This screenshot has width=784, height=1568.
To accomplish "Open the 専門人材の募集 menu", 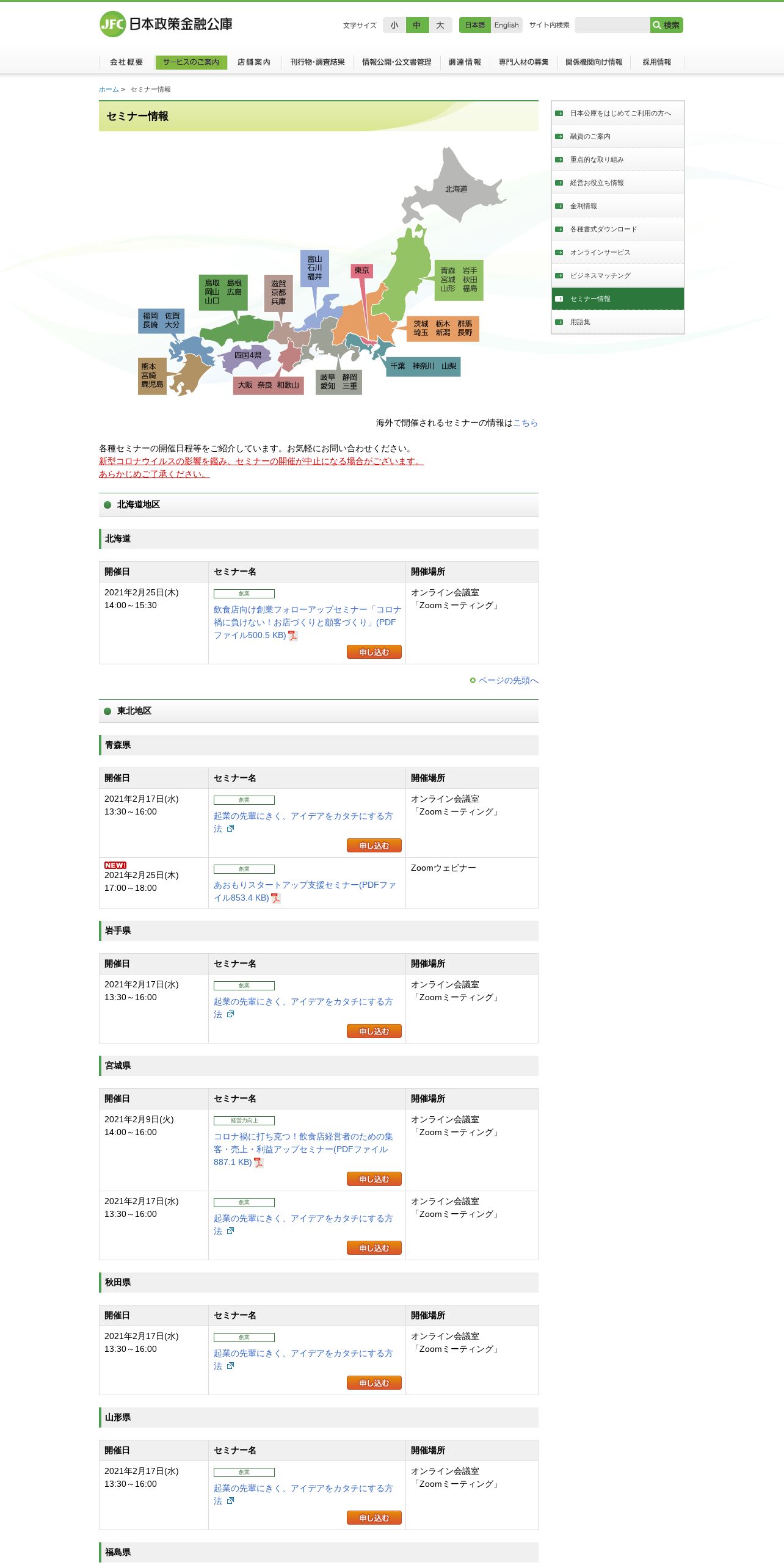I will click(524, 62).
